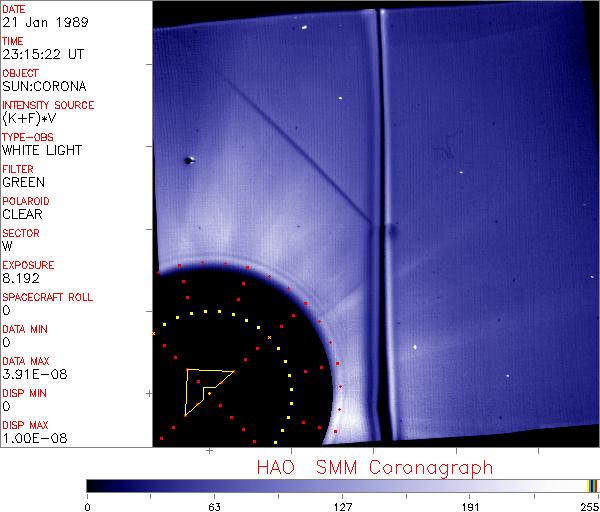Click the exposure value 8.192
600x512 pixels.
[21, 278]
